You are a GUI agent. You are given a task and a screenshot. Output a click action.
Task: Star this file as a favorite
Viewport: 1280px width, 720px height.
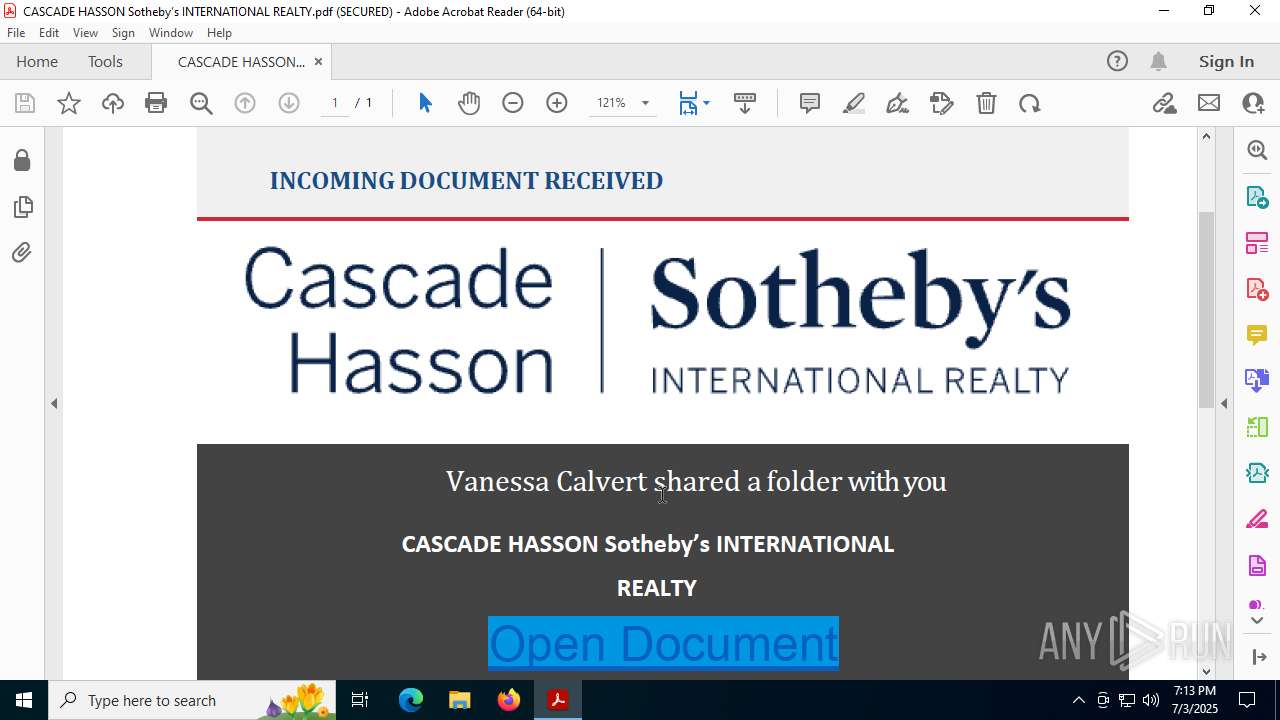(69, 103)
